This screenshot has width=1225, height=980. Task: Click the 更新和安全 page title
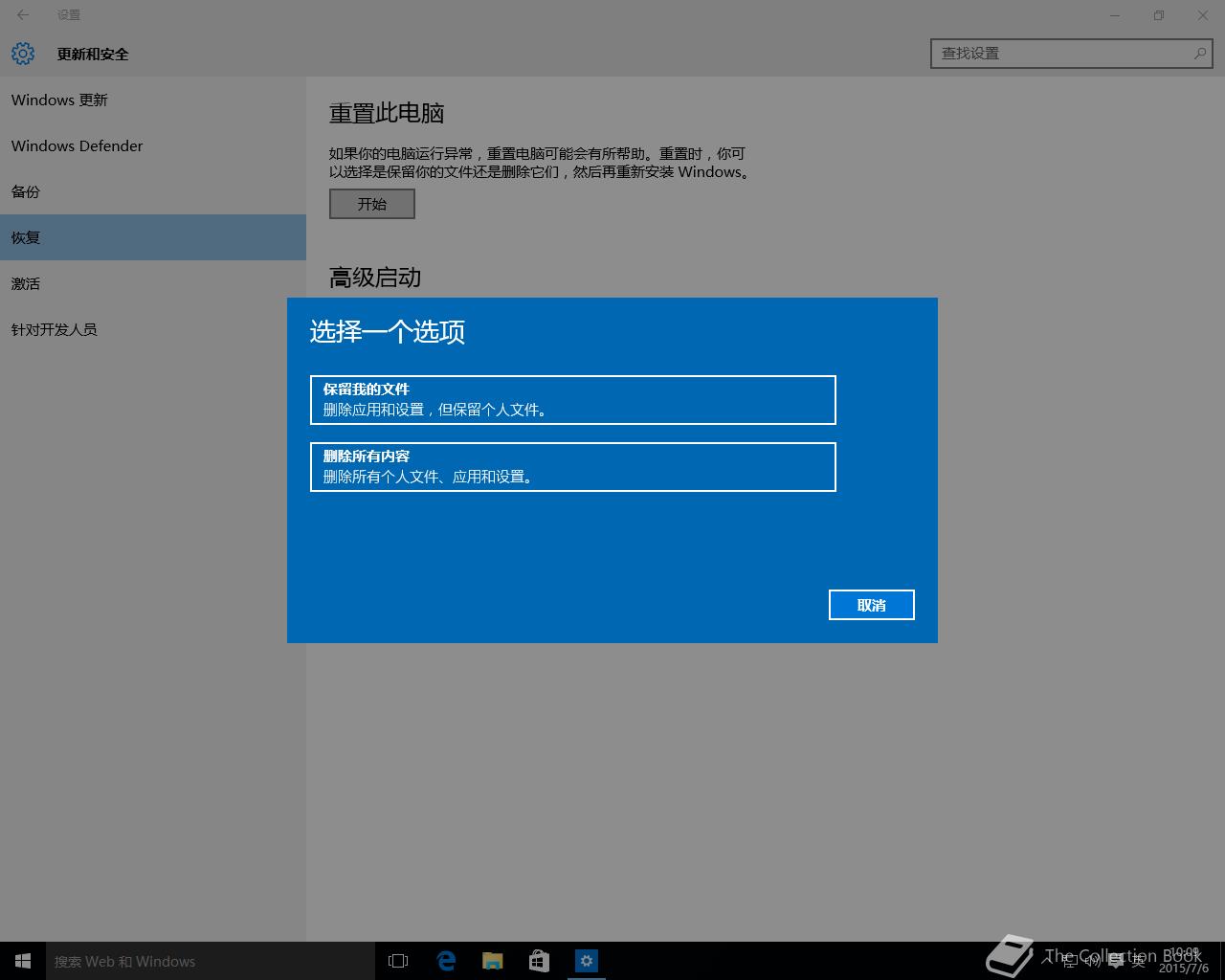93,54
